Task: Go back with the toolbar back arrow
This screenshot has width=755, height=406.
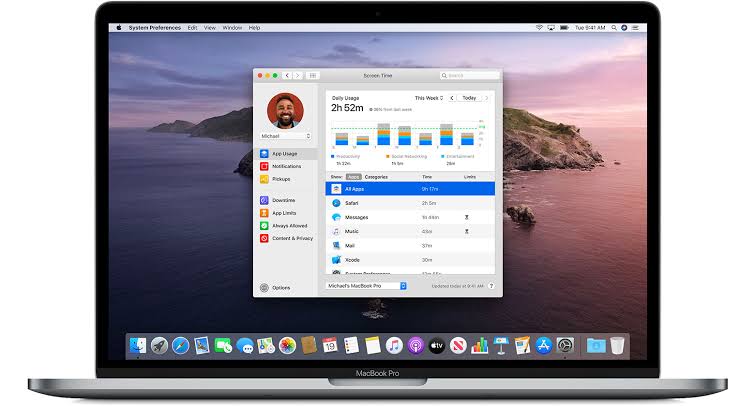Action: (287, 76)
